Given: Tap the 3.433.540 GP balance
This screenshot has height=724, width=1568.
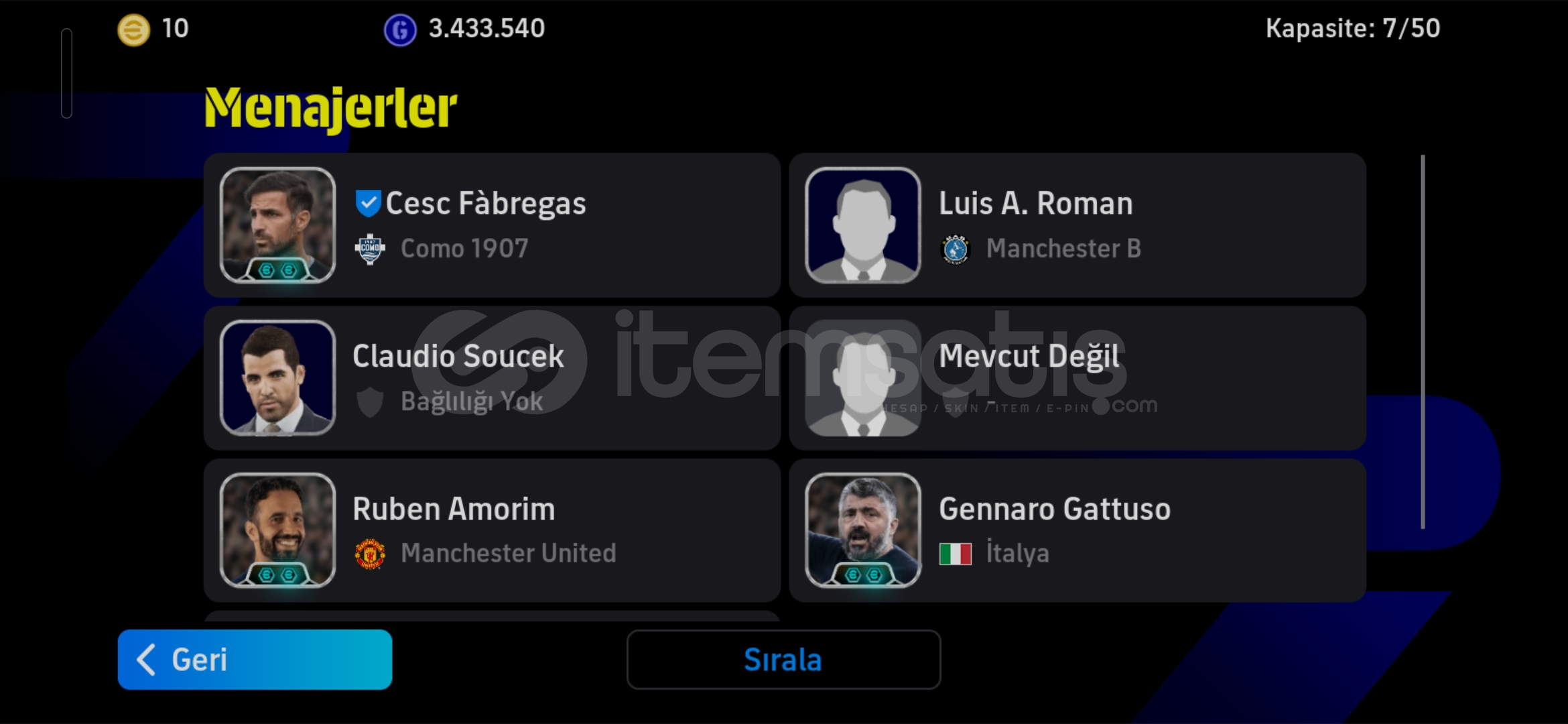Looking at the screenshot, I should [x=487, y=29].
